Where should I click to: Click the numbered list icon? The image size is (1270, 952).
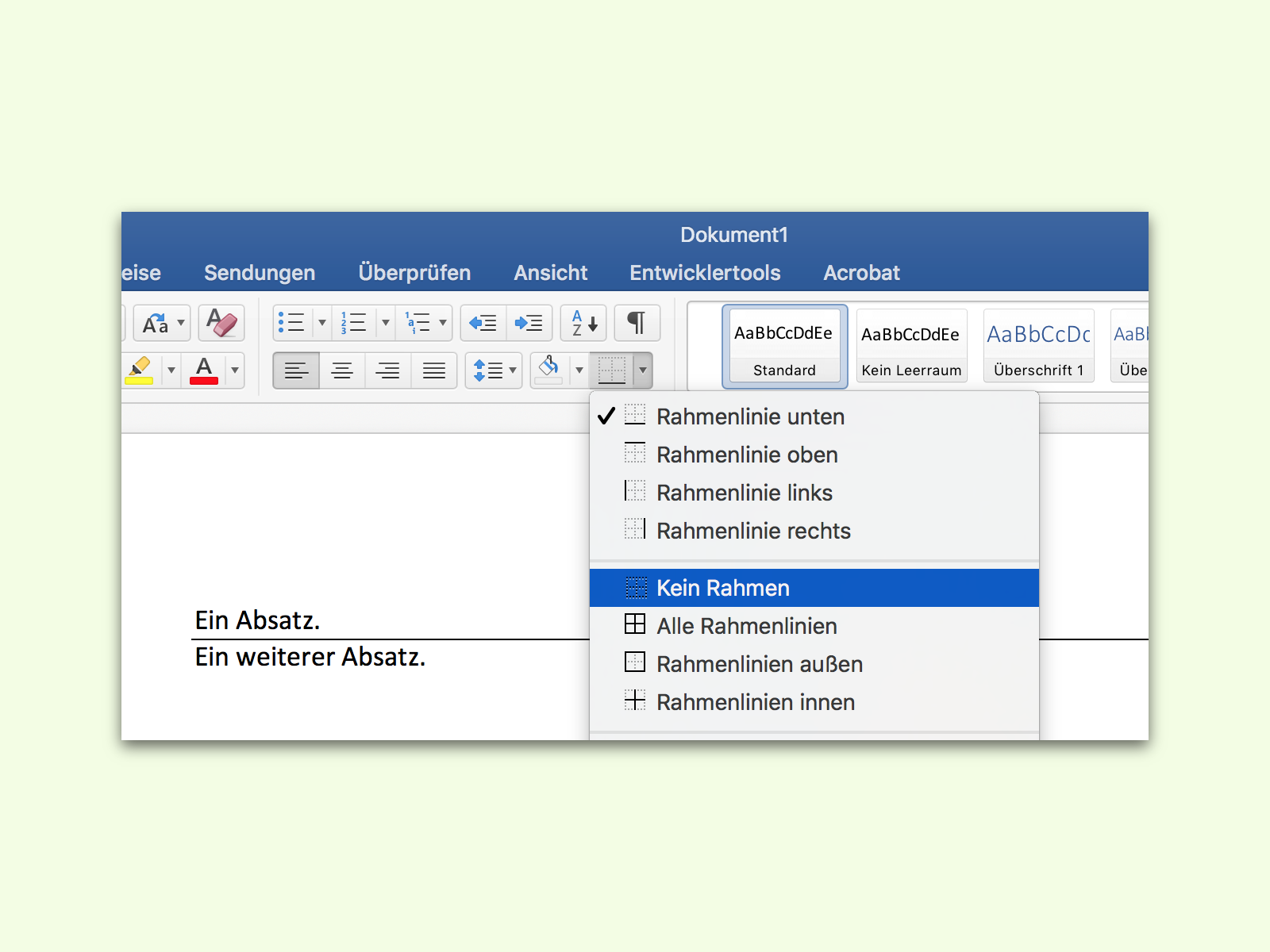354,323
